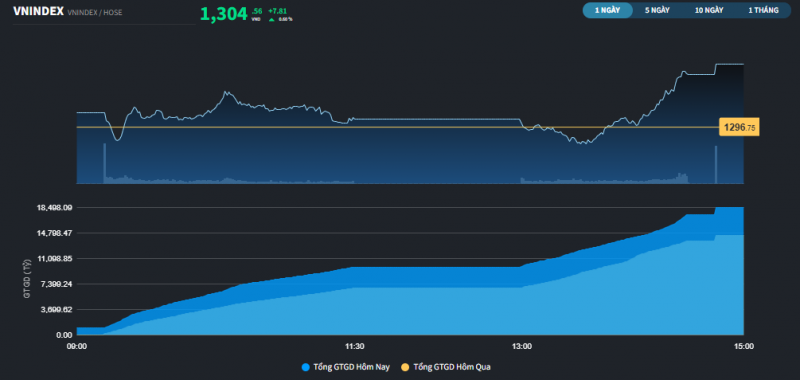800x380 pixels.
Task: Toggle the Tổng GTGD Hôm Qua legend text
Action: click(452, 367)
